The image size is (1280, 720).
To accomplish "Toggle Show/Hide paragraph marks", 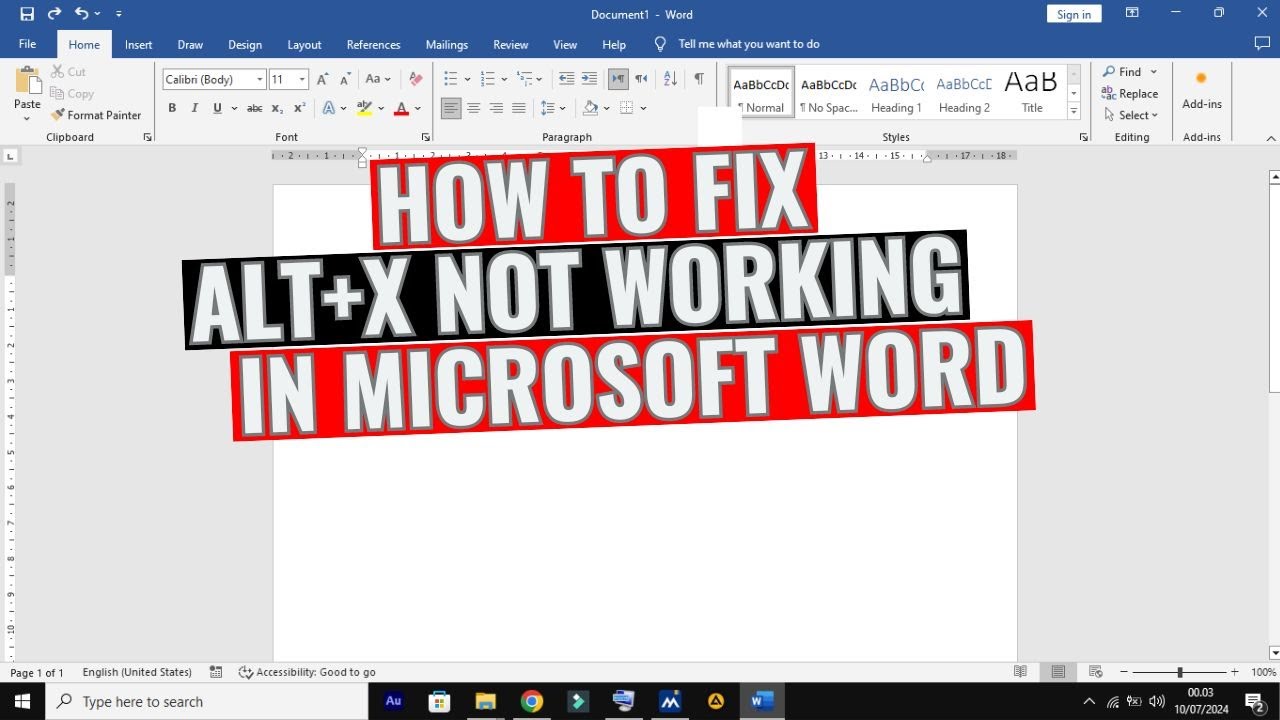I will click(699, 79).
